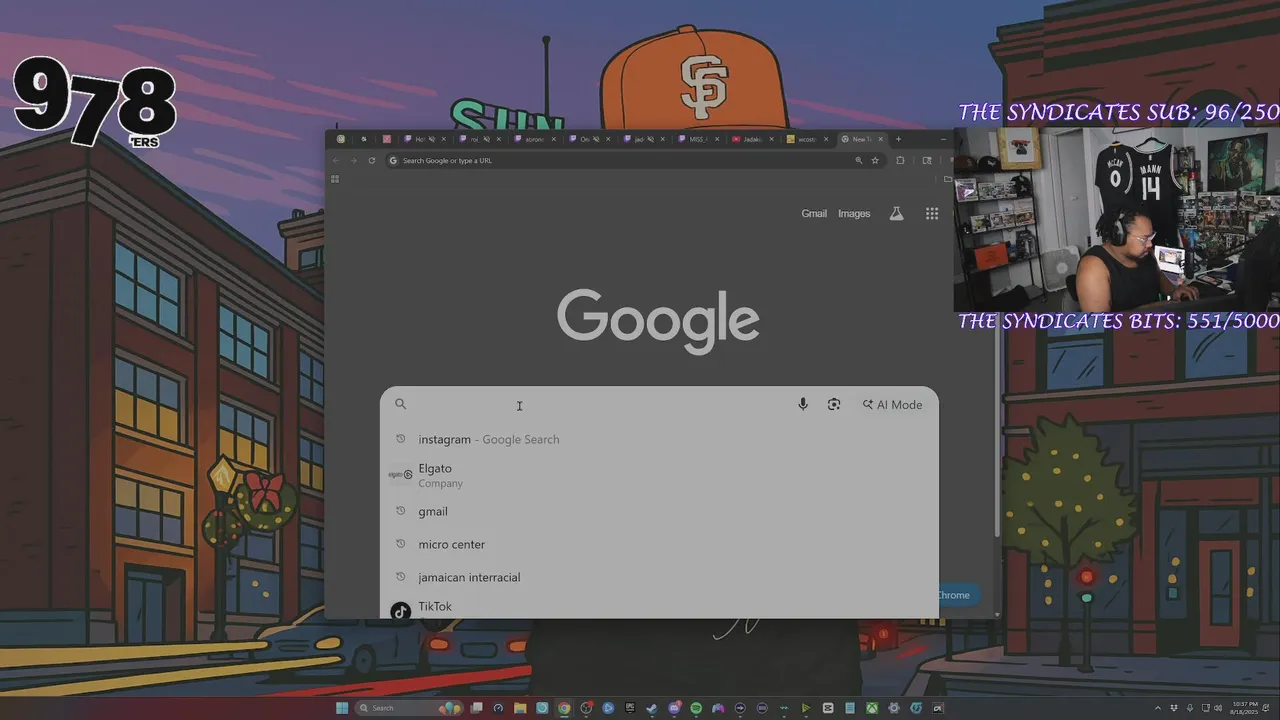
Task: Open Gmail link on the Google page
Action: (x=814, y=213)
